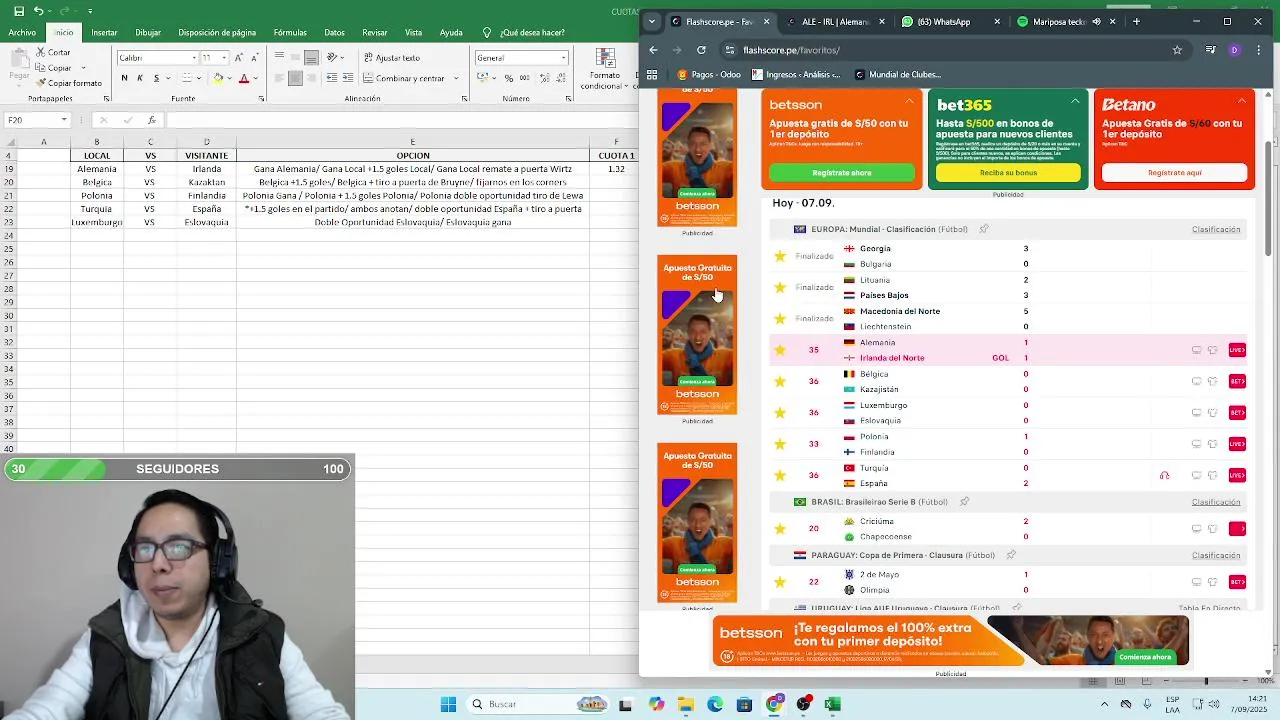Image resolution: width=1280 pixels, height=720 pixels.
Task: Open the tab search dropdown arrow
Action: coord(652,21)
